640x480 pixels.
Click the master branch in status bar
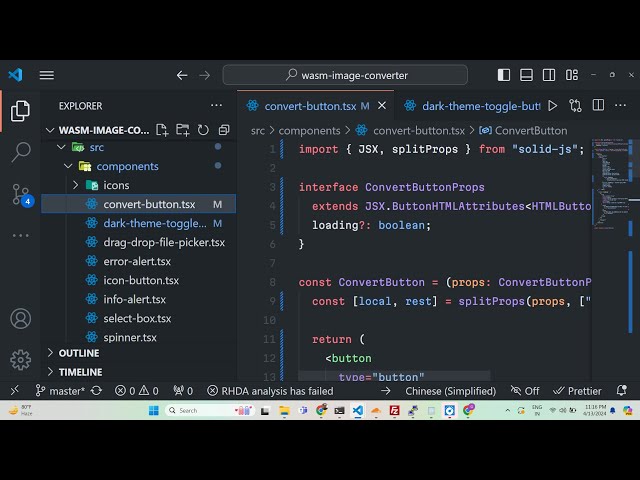coord(60,391)
